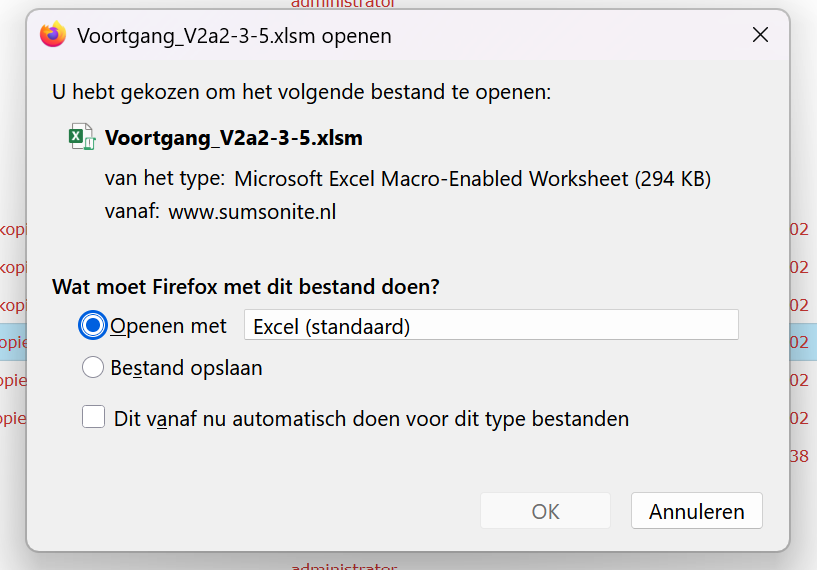817x570 pixels.
Task: Click the Firefox logo in the title bar
Action: [53, 35]
